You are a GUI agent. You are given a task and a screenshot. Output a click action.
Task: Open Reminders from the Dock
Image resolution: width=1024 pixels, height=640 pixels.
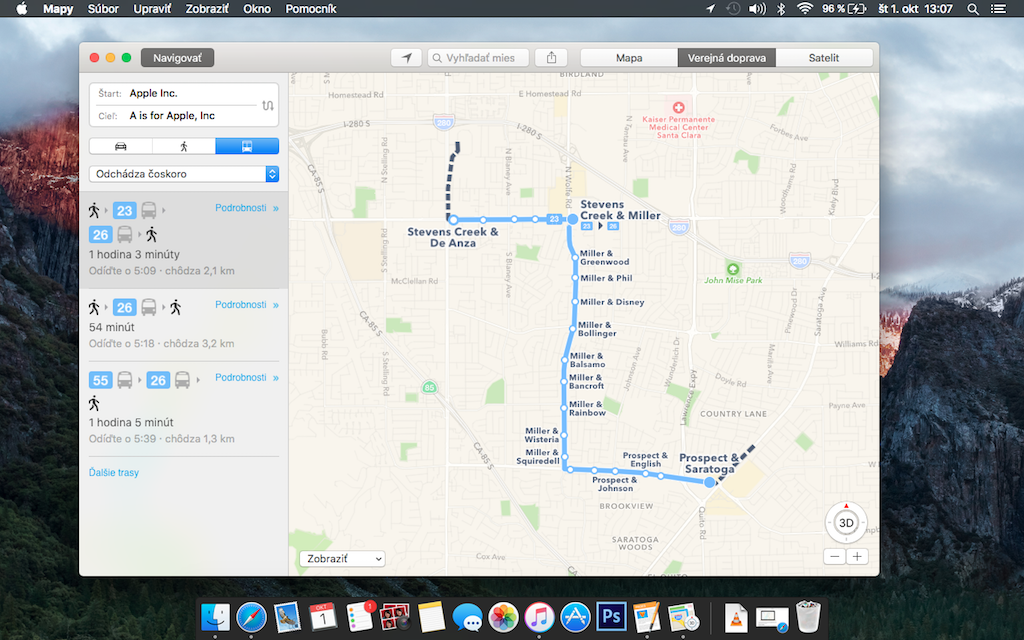359,616
